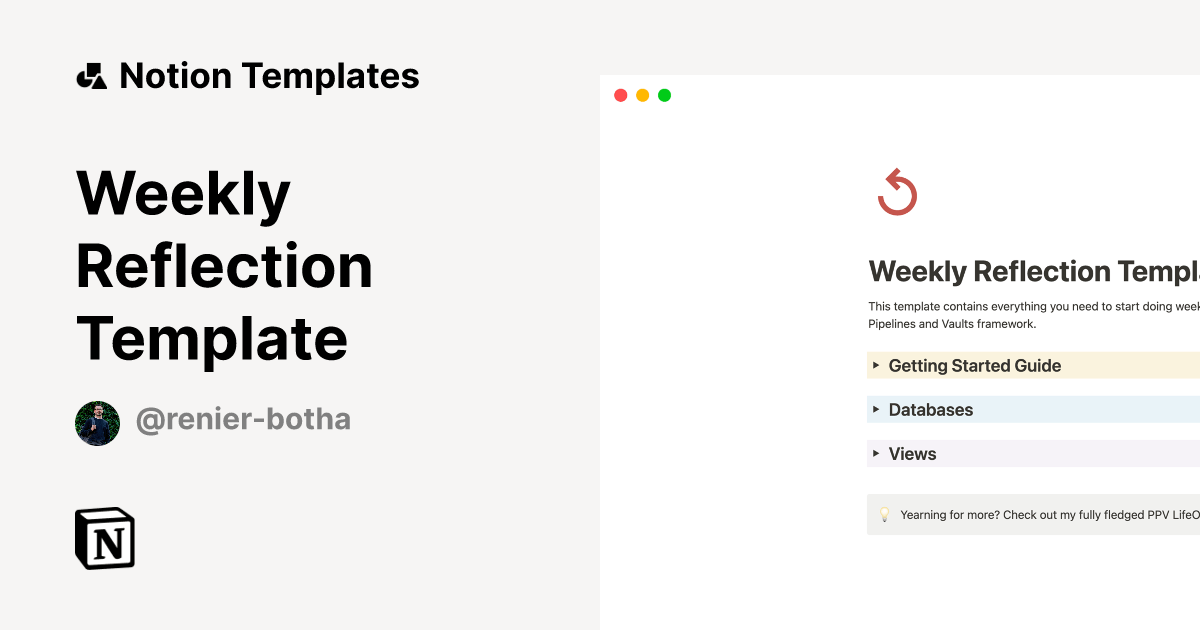Click the red traffic light window dot
This screenshot has width=1200, height=630.
point(620,94)
